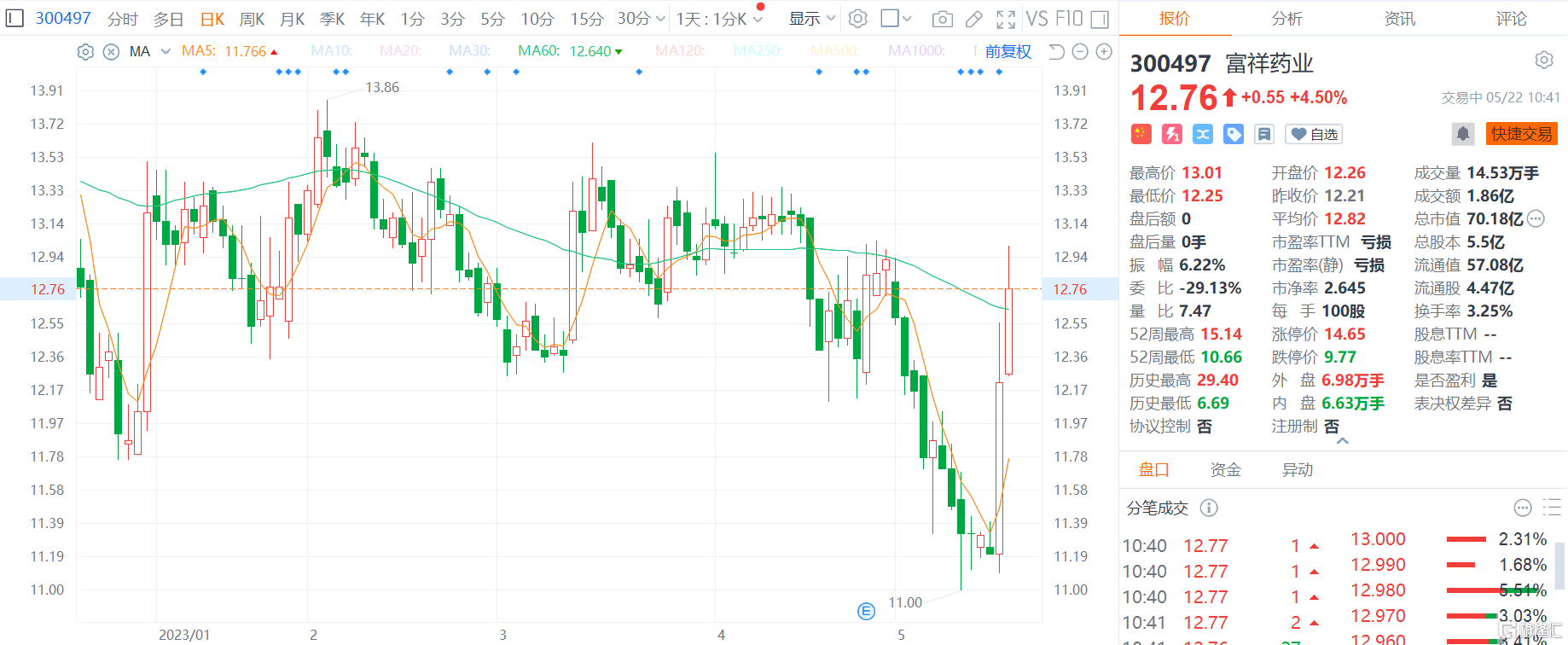Viewport: 1568px width, 645px height.
Task: Open MA indicator settings gear
Action: pos(85,52)
